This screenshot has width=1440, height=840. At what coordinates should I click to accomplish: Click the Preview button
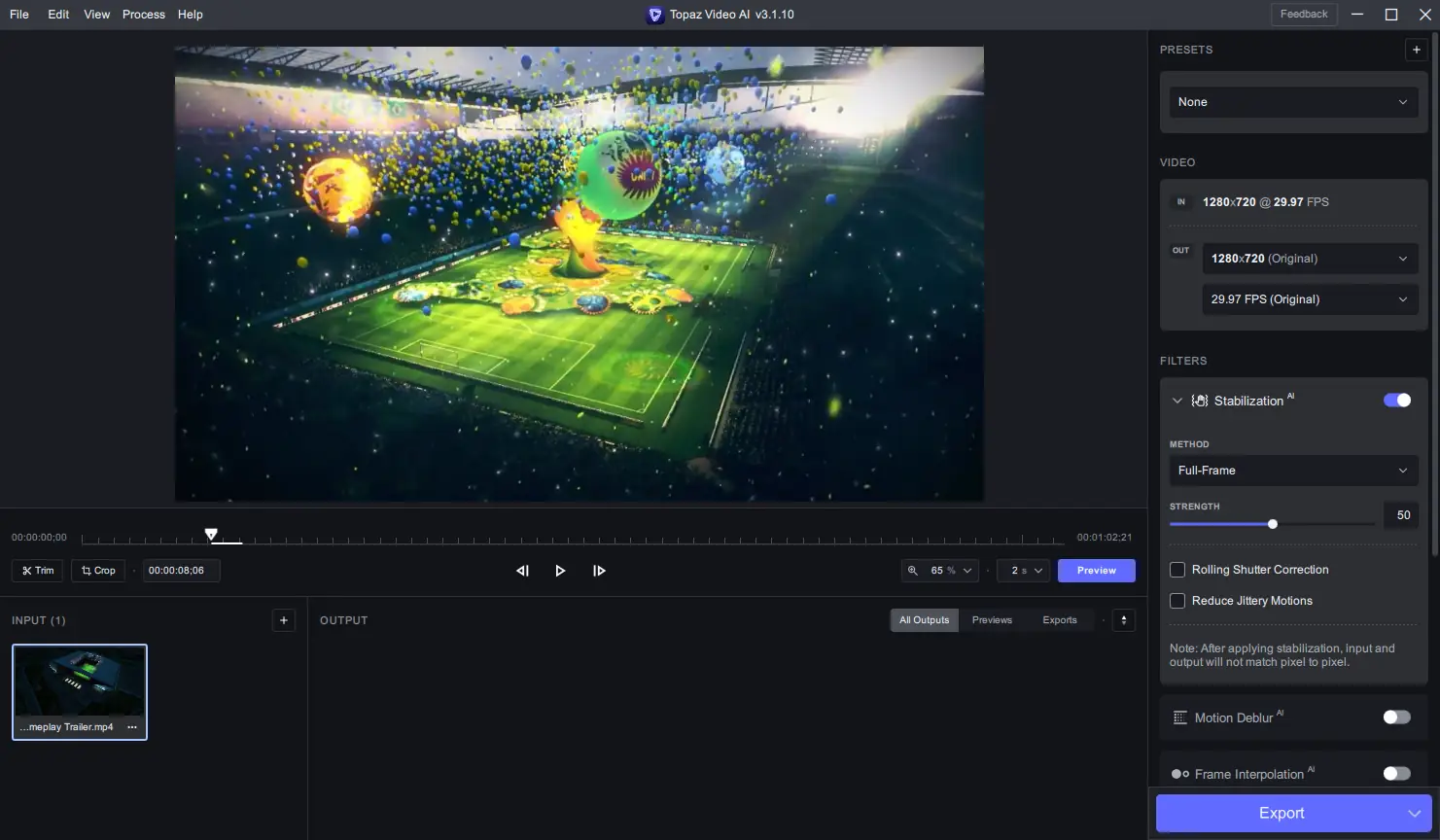[1097, 571]
